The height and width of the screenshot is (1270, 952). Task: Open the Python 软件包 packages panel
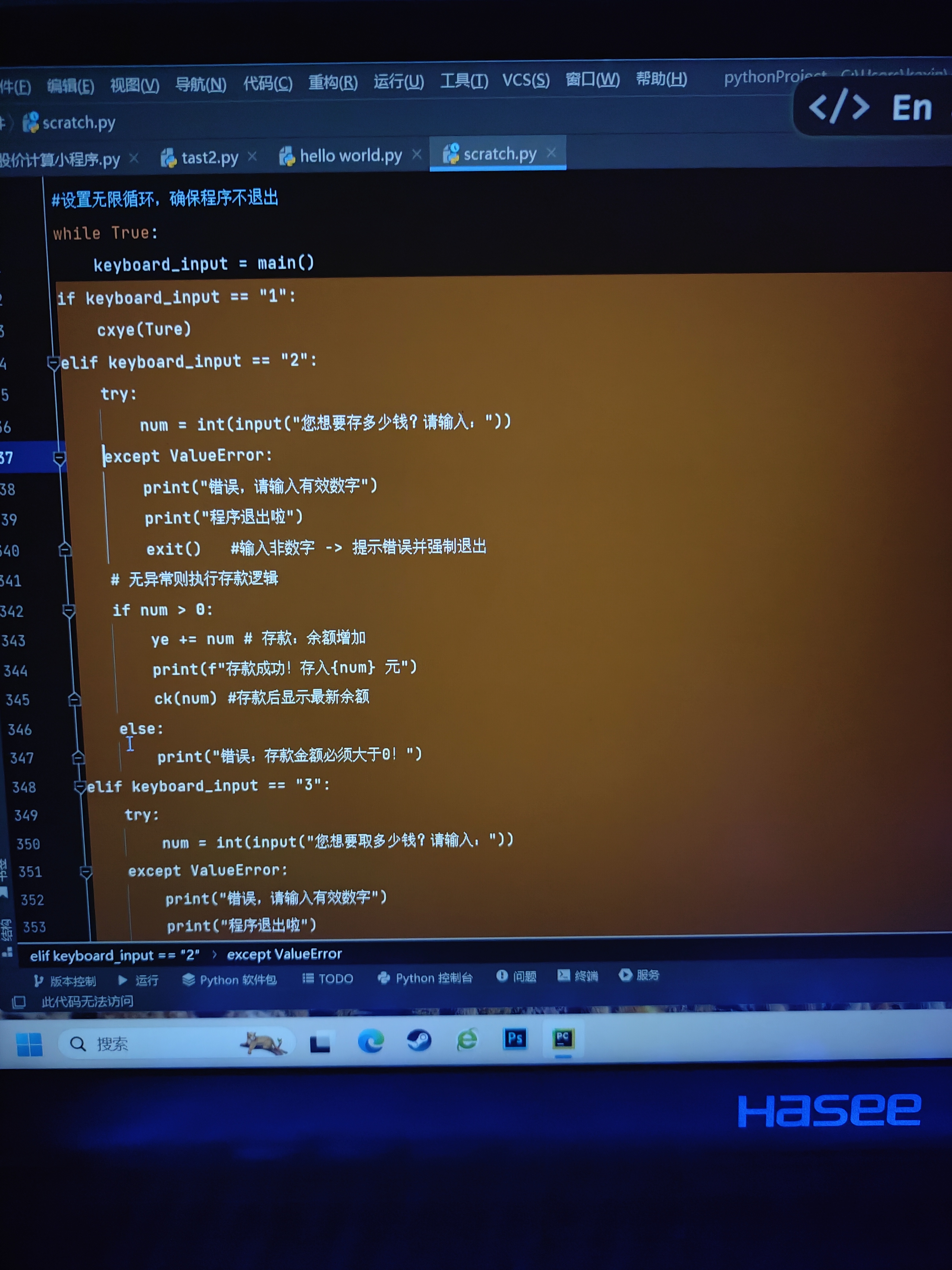pos(229,979)
